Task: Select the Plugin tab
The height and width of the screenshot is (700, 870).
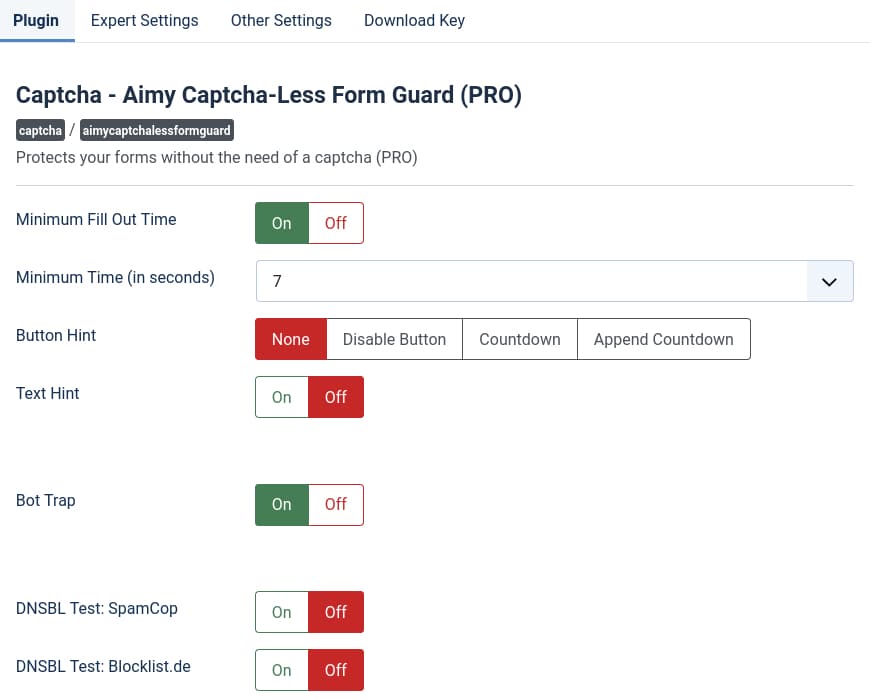Action: point(36,20)
